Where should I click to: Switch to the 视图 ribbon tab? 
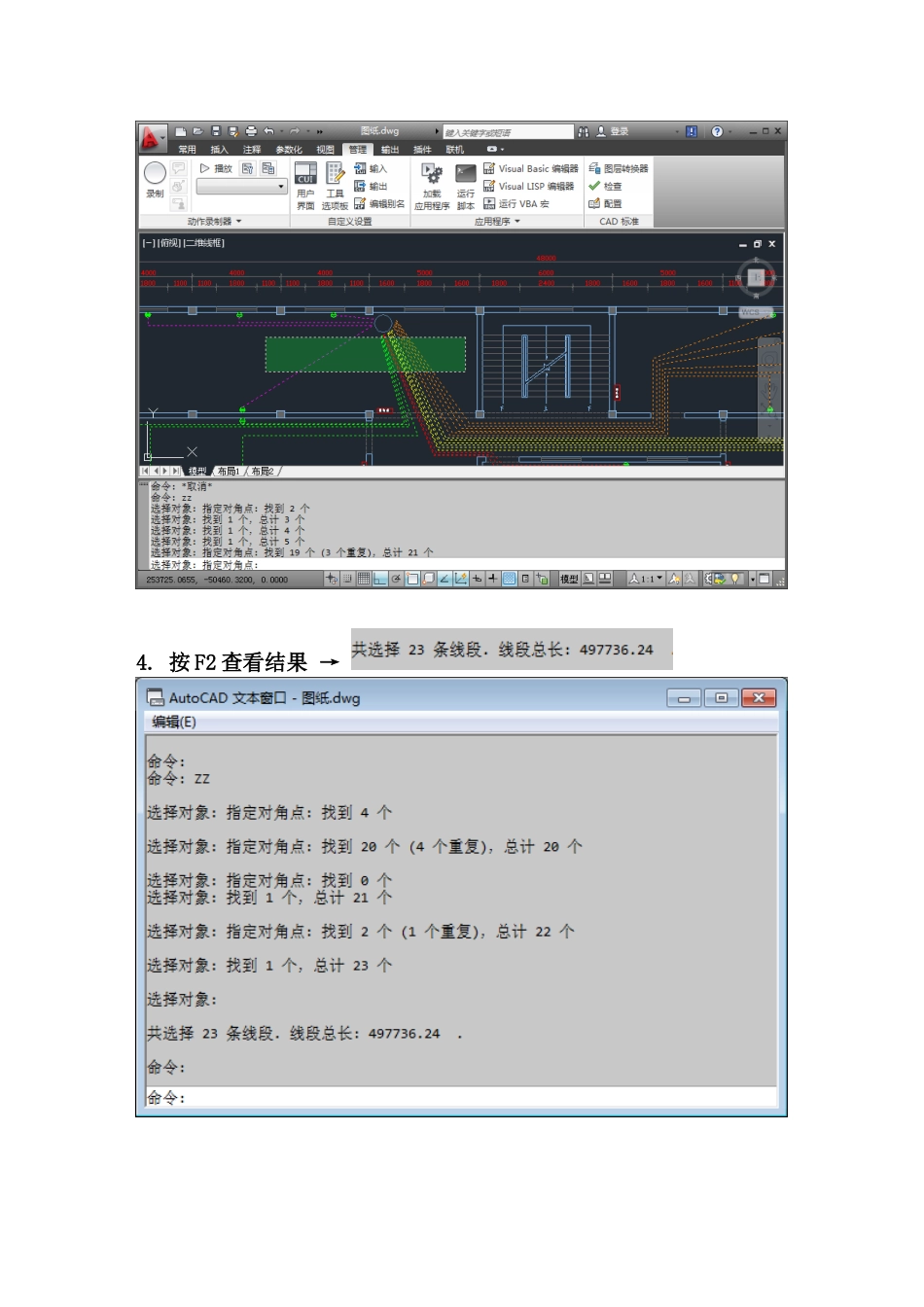point(326,150)
